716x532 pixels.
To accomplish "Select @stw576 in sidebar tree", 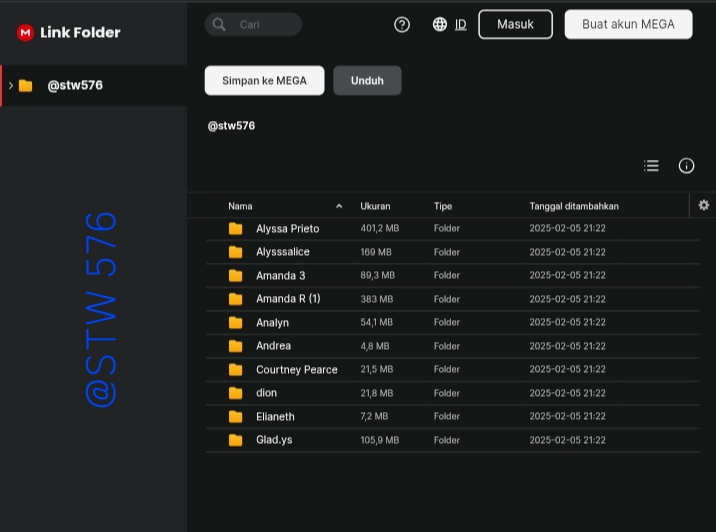I will click(x=94, y=85).
